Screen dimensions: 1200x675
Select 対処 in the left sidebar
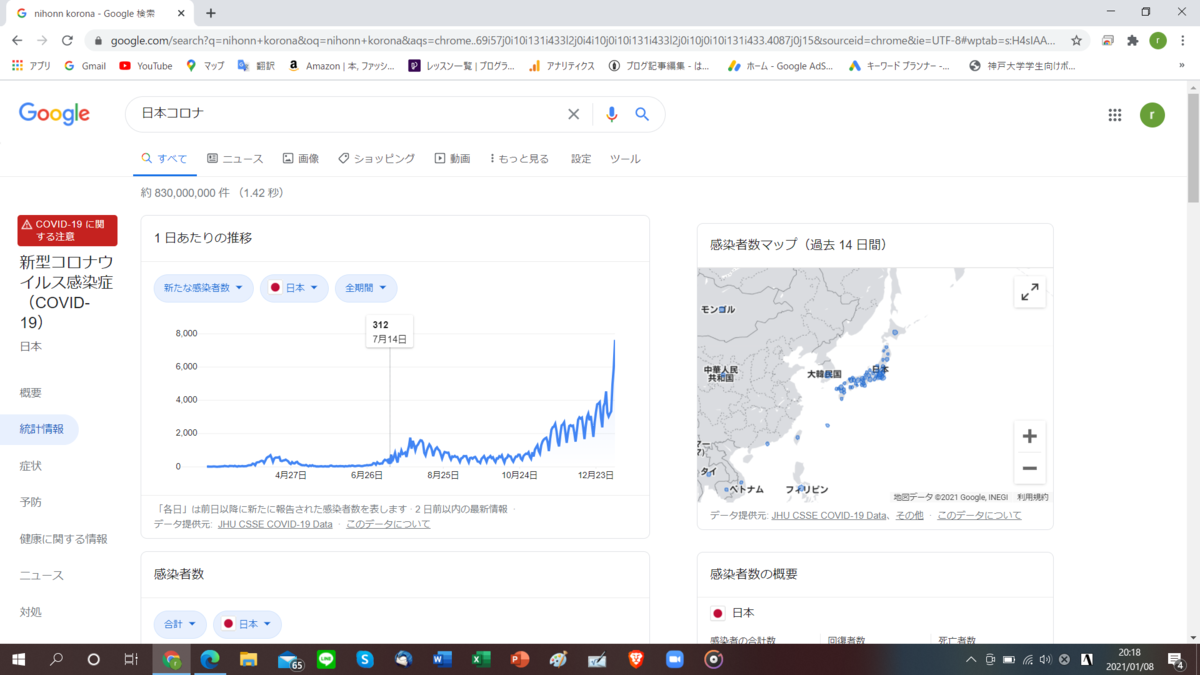click(x=31, y=612)
